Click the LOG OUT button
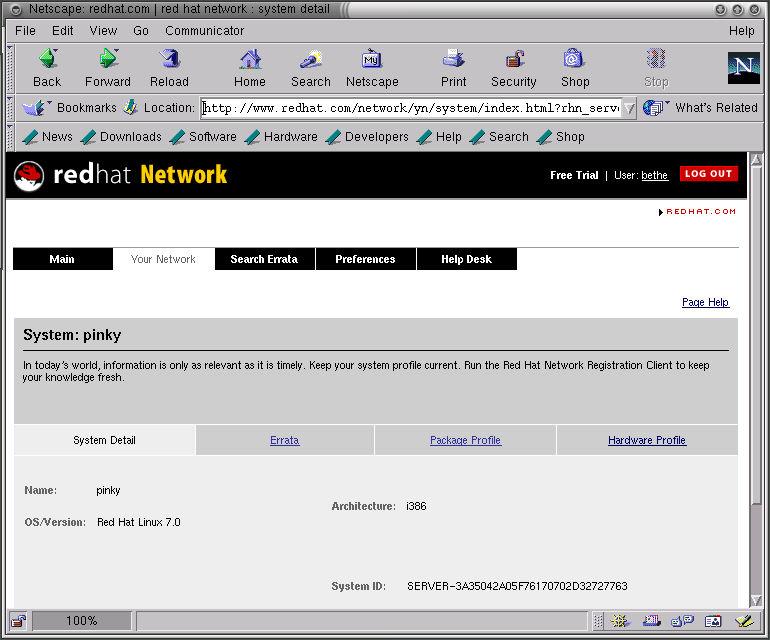This screenshot has height=640, width=770. click(x=708, y=174)
